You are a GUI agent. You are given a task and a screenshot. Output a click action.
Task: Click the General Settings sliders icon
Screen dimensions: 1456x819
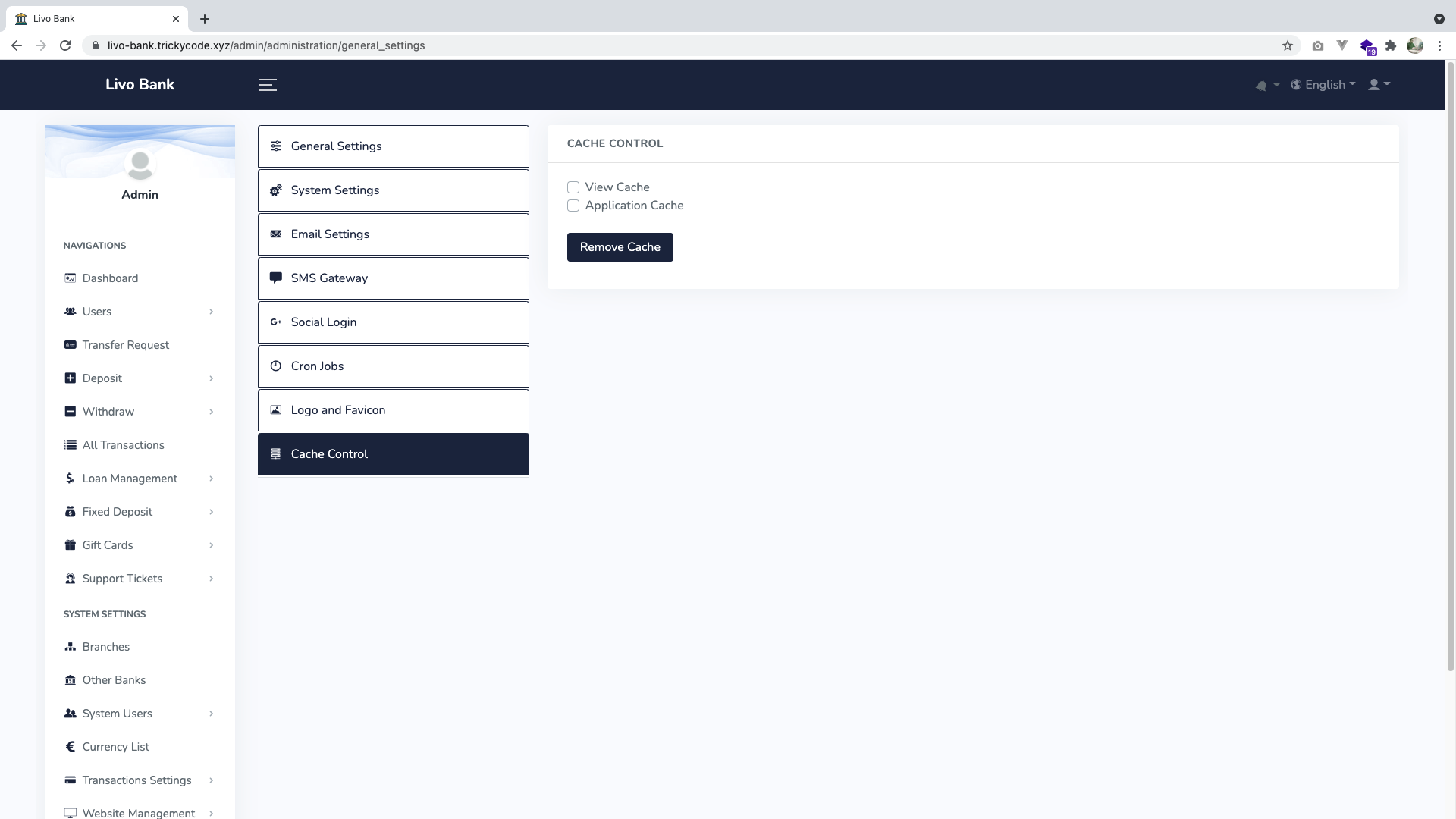click(276, 146)
